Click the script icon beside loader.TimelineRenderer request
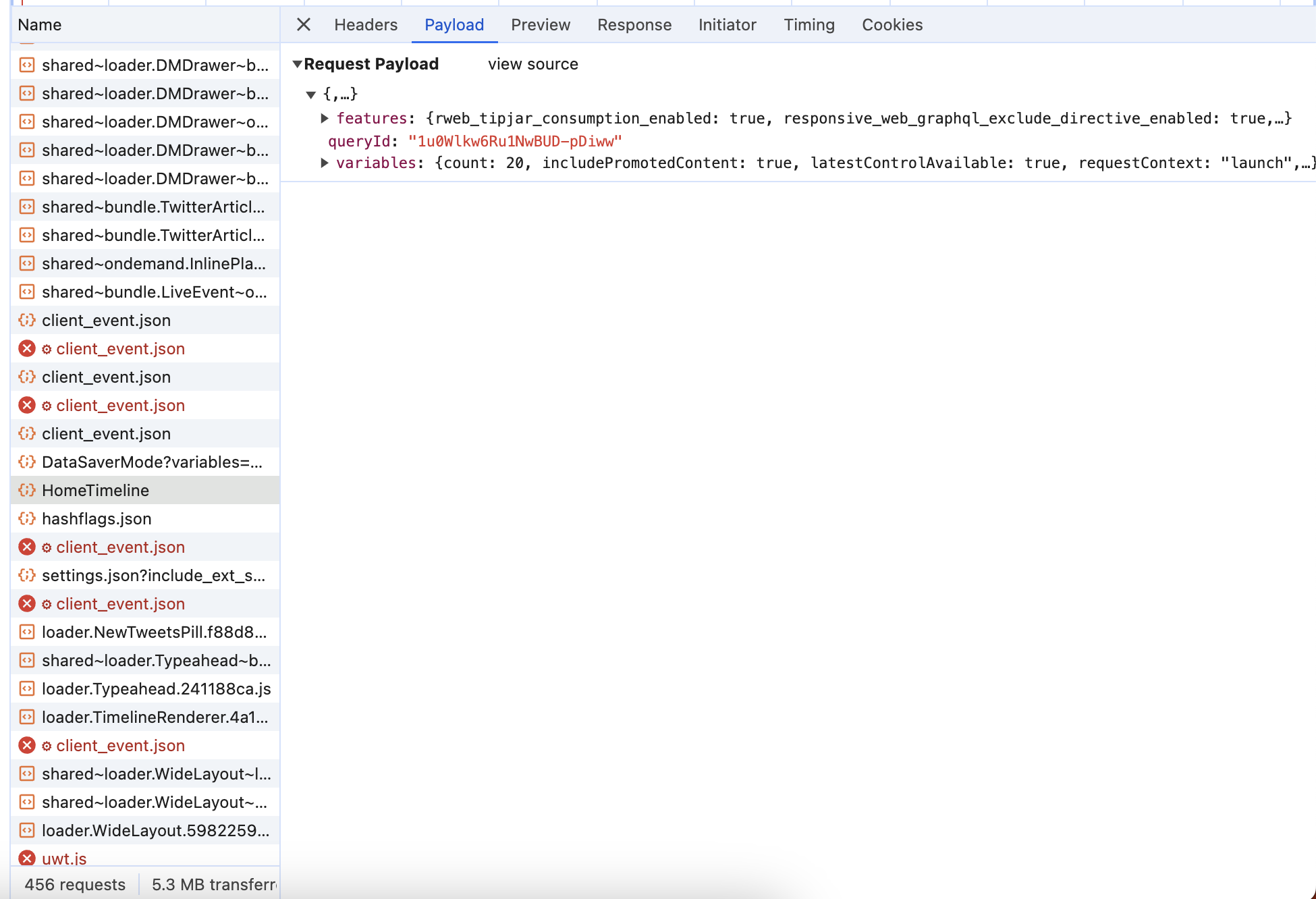The image size is (1316, 899). click(x=27, y=717)
